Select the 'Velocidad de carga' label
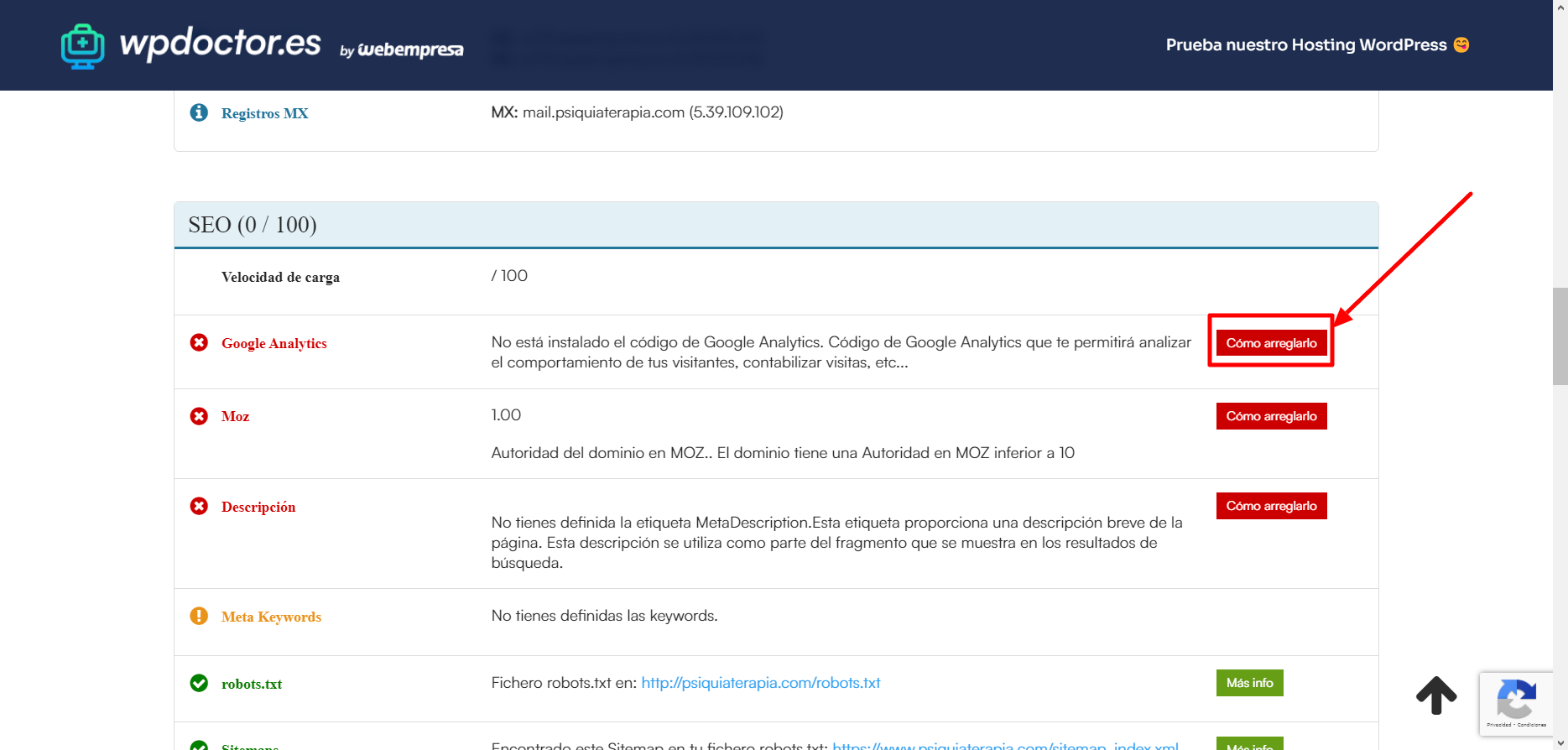The image size is (1568, 750). (x=280, y=277)
